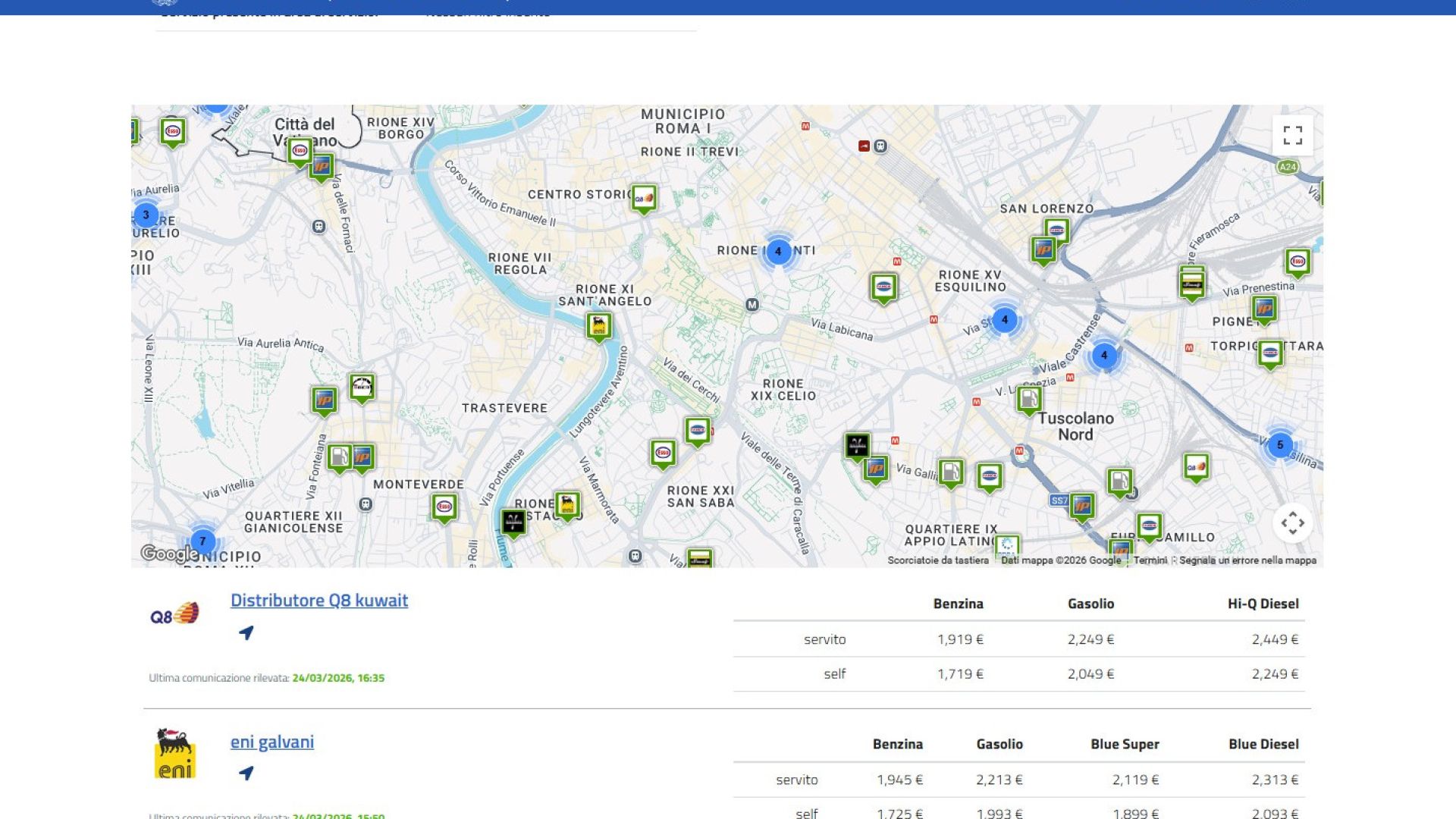Click Termini link in map footer
Image resolution: width=1456 pixels, height=819 pixels.
pyautogui.click(x=1150, y=560)
